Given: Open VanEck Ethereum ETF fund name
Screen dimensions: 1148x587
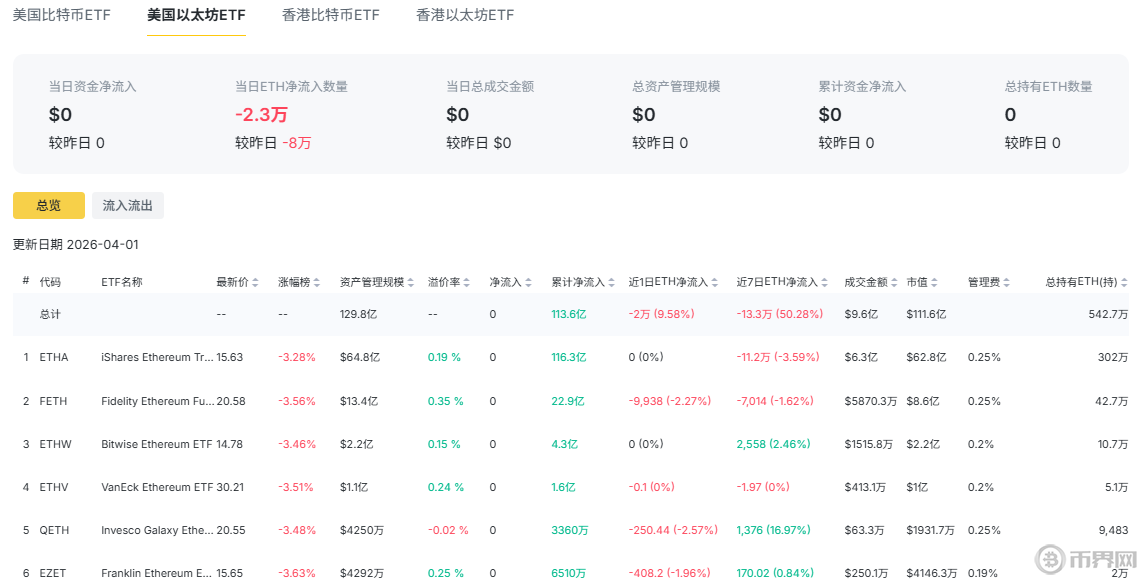Looking at the screenshot, I should 157,487.
